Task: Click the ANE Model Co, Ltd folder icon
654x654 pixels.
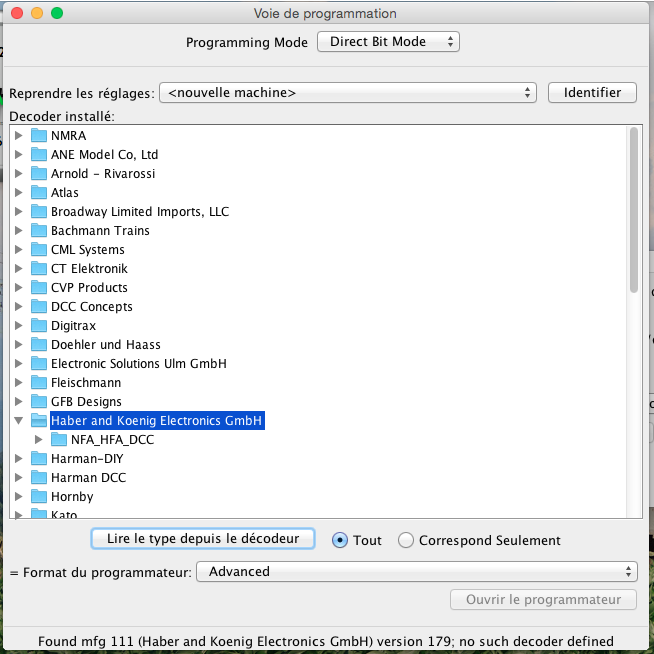Action: [x=39, y=154]
